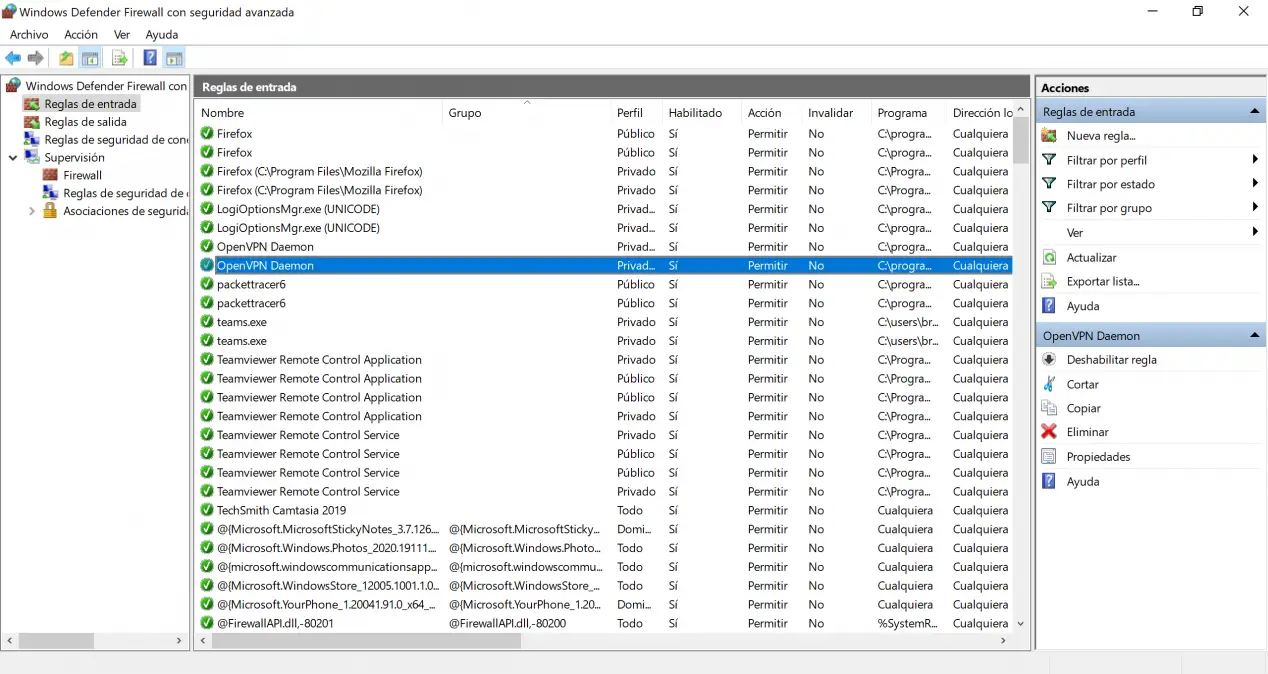
Task: Click the up-one-level folder toolbar icon
Action: (x=66, y=58)
